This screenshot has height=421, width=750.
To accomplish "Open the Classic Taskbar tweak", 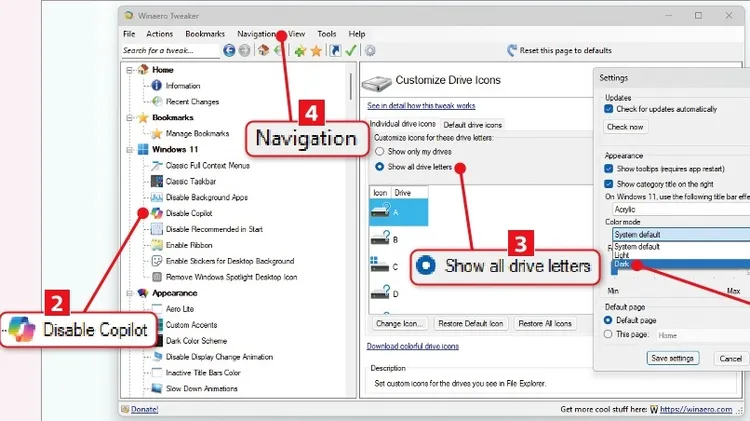I will [x=192, y=181].
